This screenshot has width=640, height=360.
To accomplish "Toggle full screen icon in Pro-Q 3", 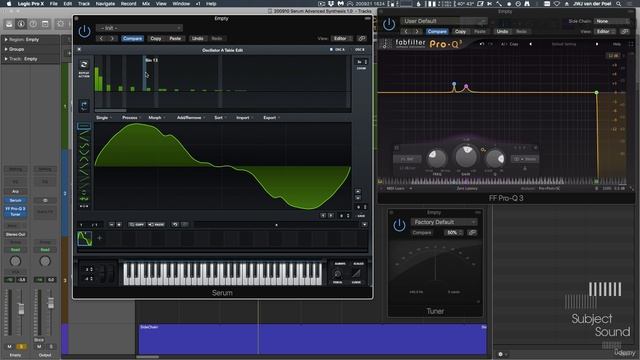I will pos(631,44).
